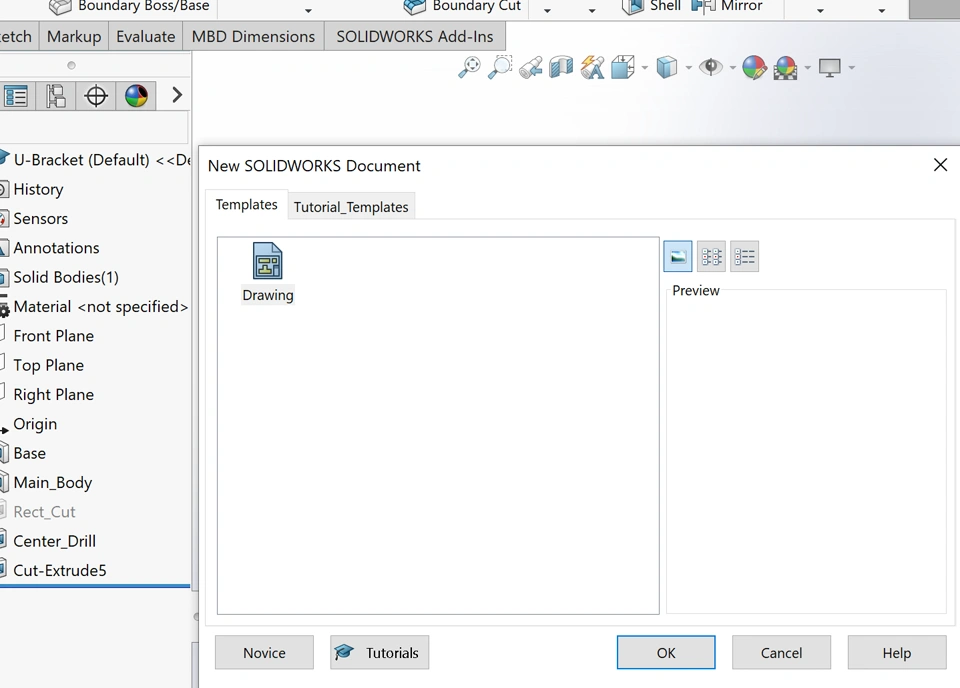Select History in feature tree

click(32, 189)
